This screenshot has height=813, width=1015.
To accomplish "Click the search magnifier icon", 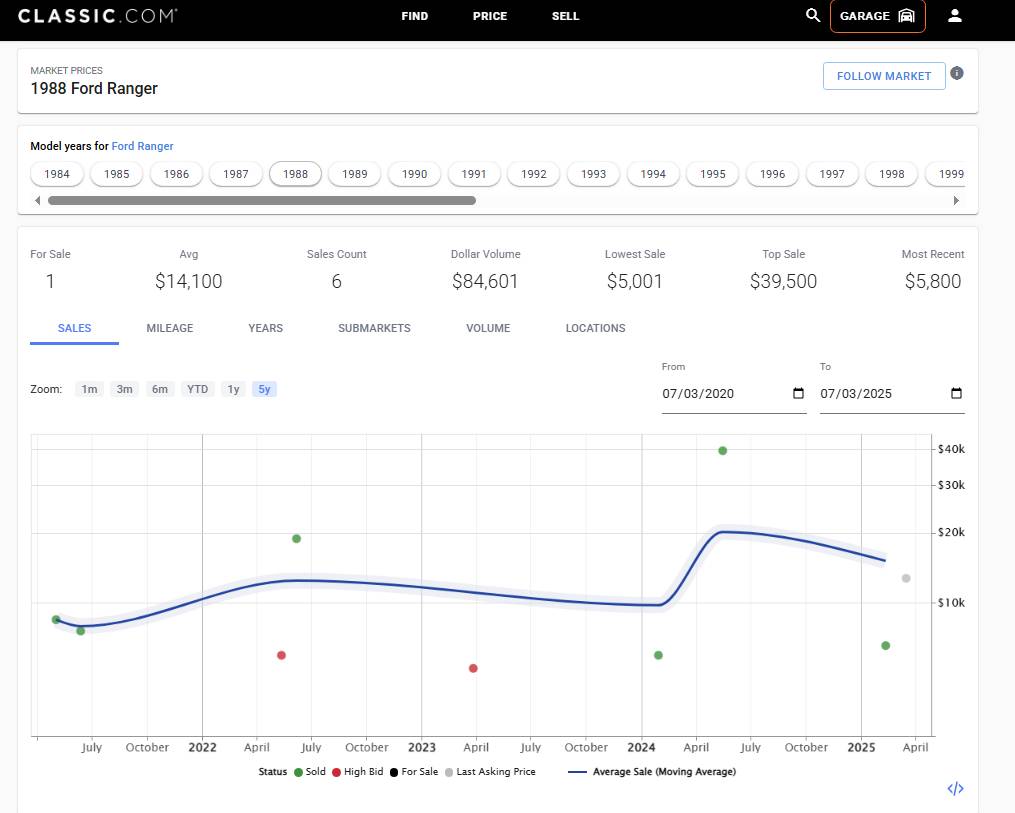I will point(813,16).
